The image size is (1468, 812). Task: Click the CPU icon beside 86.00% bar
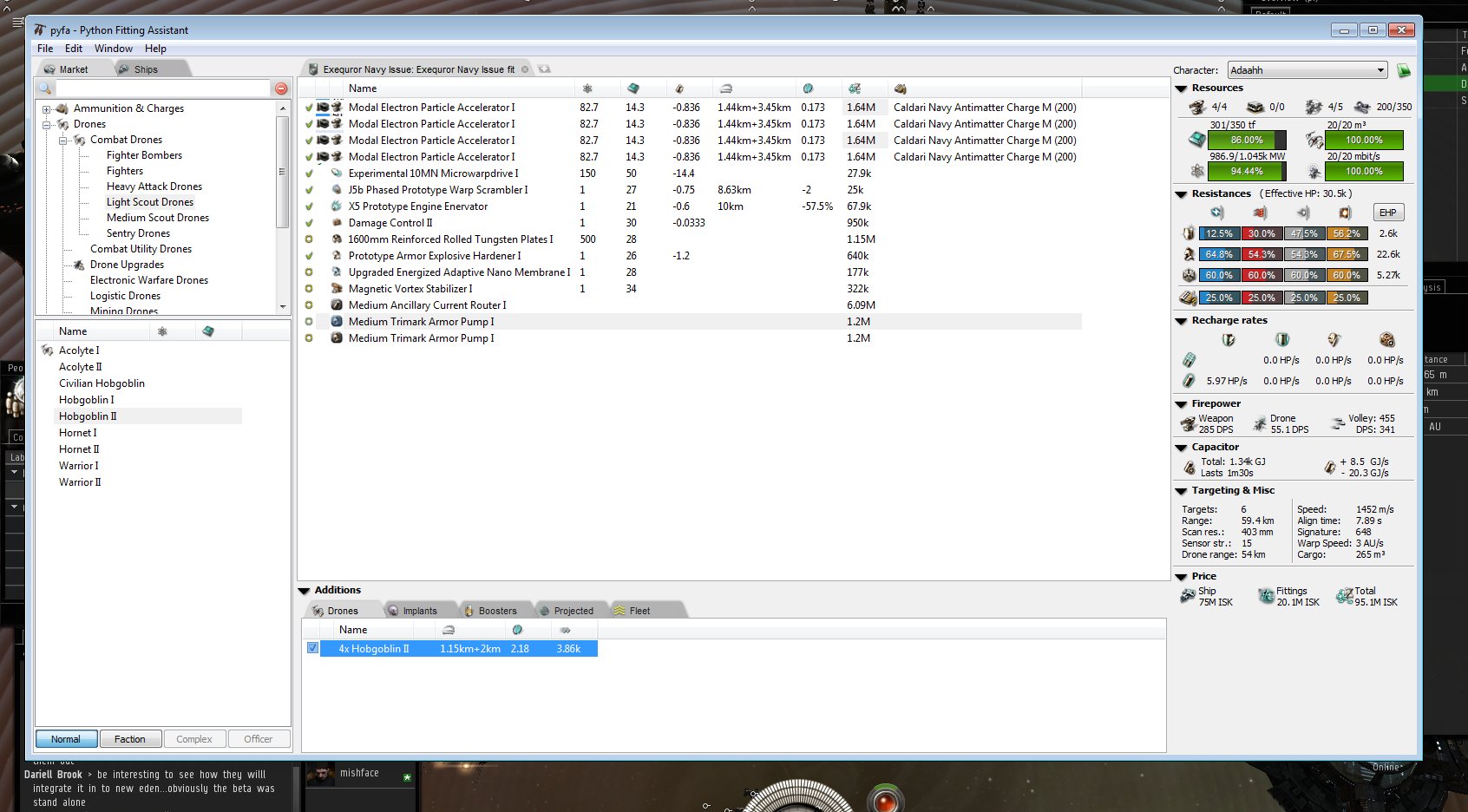click(x=1196, y=140)
